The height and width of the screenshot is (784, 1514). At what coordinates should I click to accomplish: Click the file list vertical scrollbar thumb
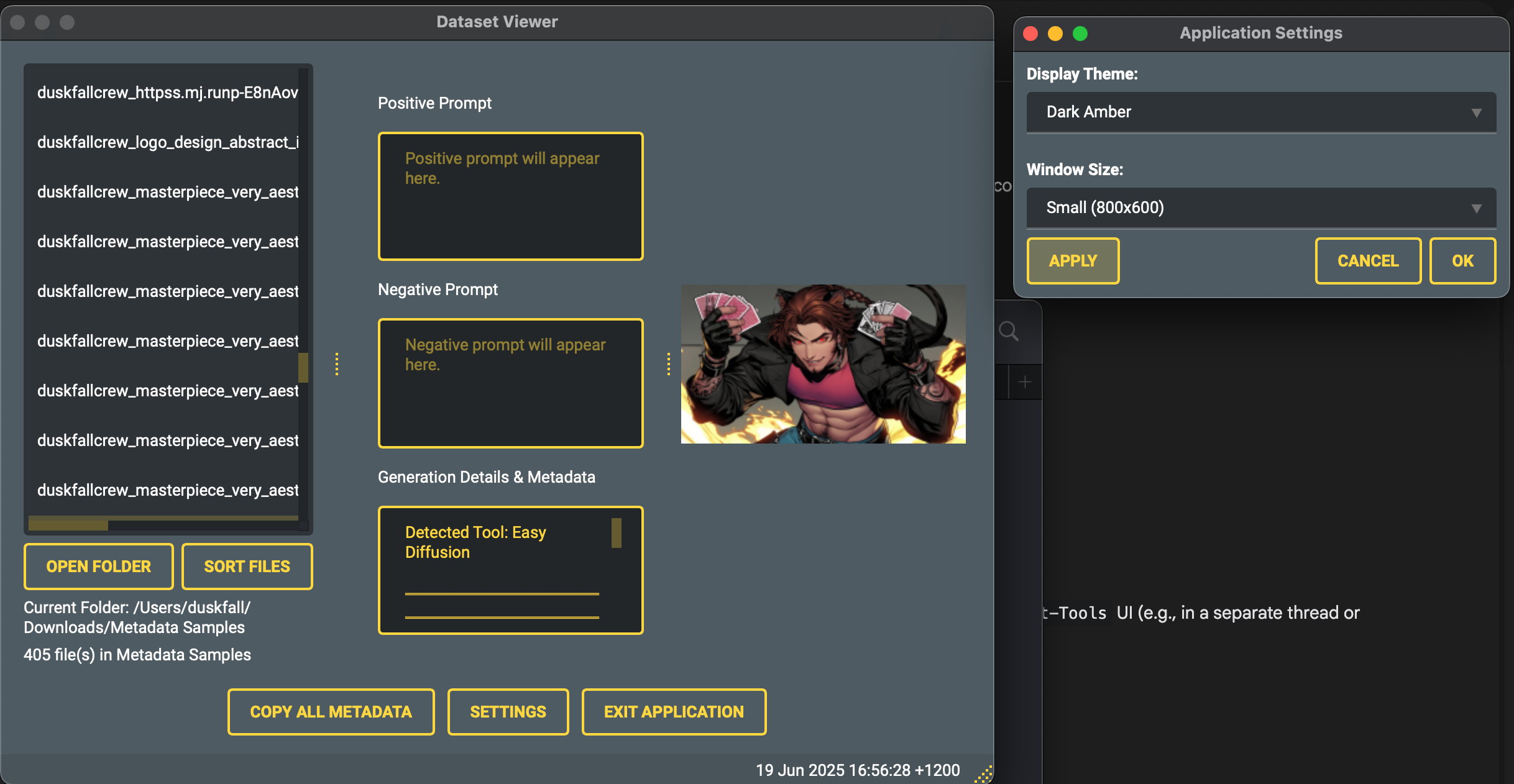[303, 368]
